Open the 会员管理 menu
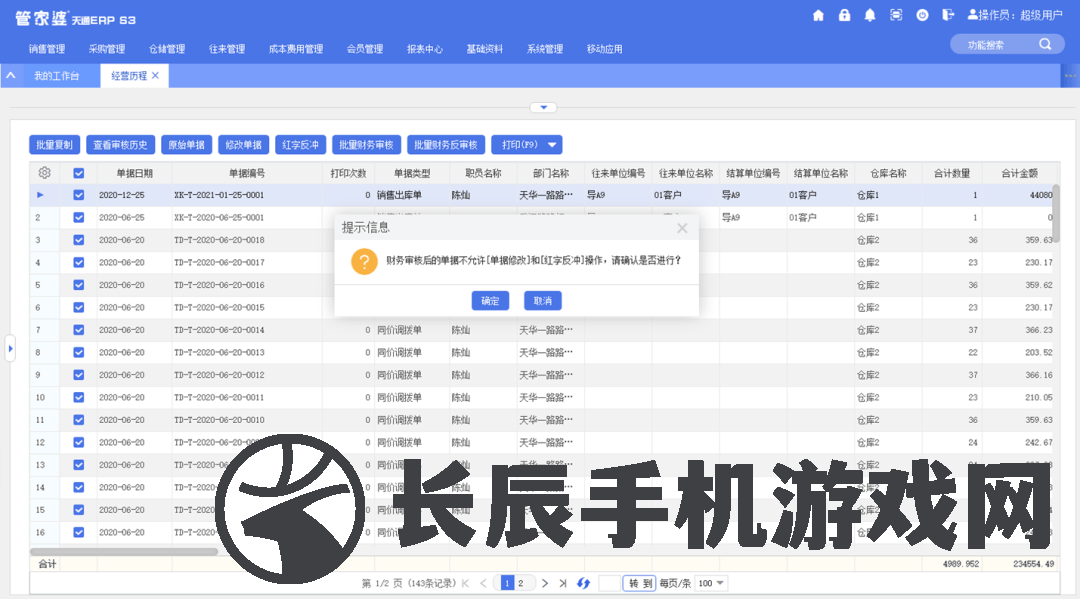Image resolution: width=1080 pixels, height=599 pixels. pyautogui.click(x=364, y=49)
